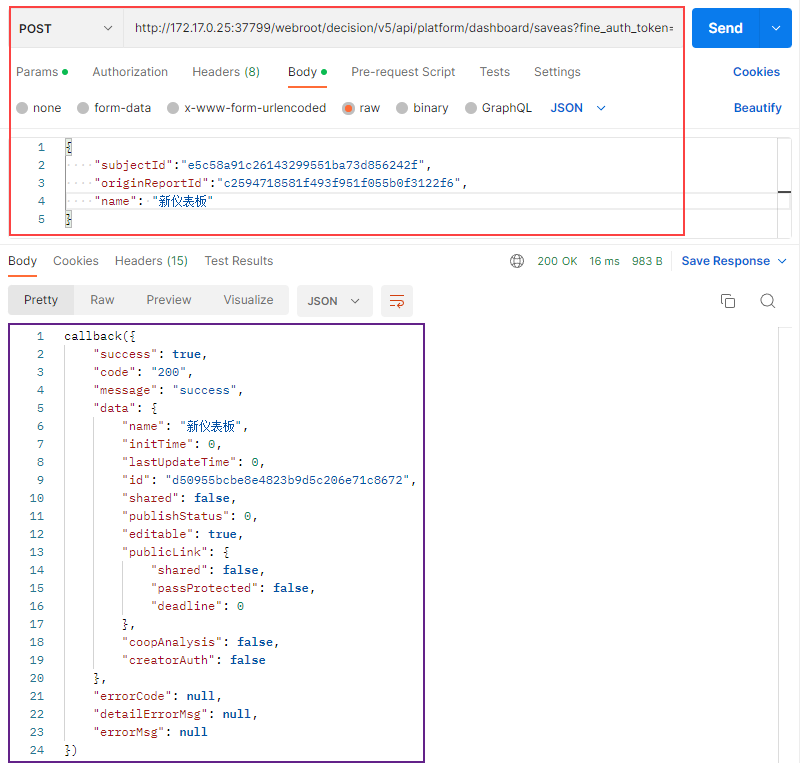The width and height of the screenshot is (800, 763).
Task: Open the Test Results tab
Action: [239, 261]
